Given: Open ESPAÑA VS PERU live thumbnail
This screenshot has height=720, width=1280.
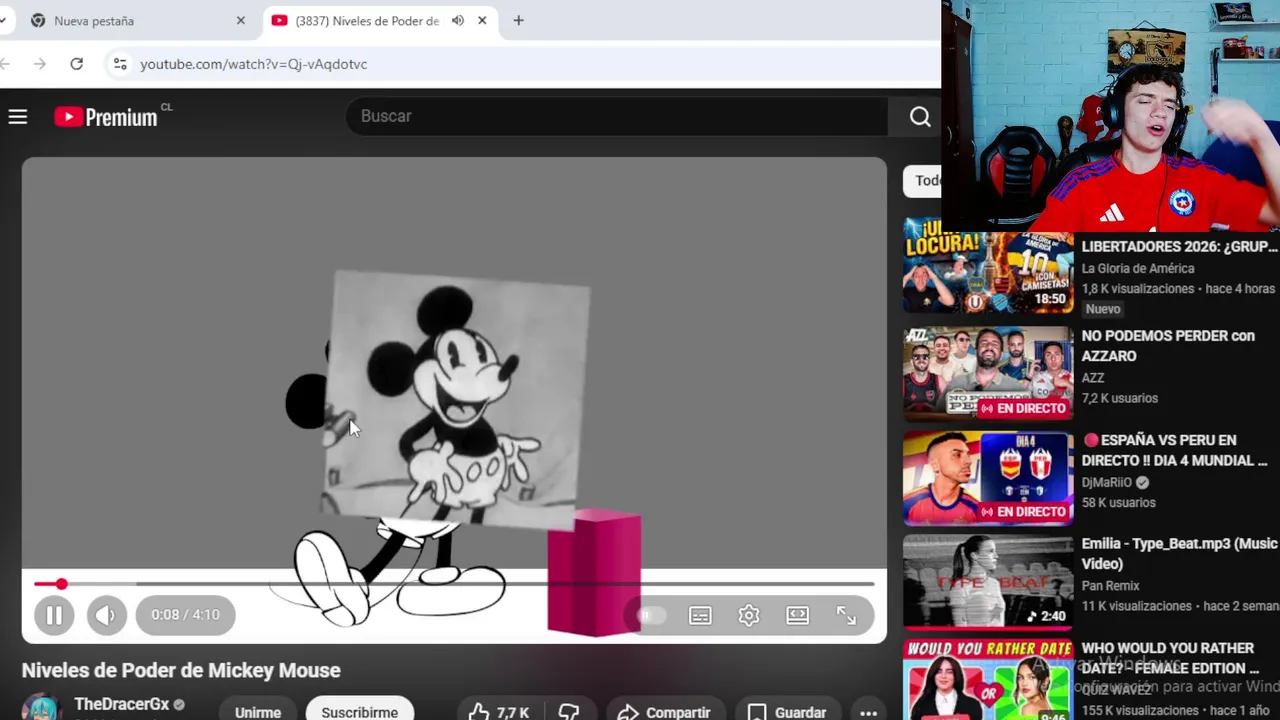Looking at the screenshot, I should pos(988,478).
